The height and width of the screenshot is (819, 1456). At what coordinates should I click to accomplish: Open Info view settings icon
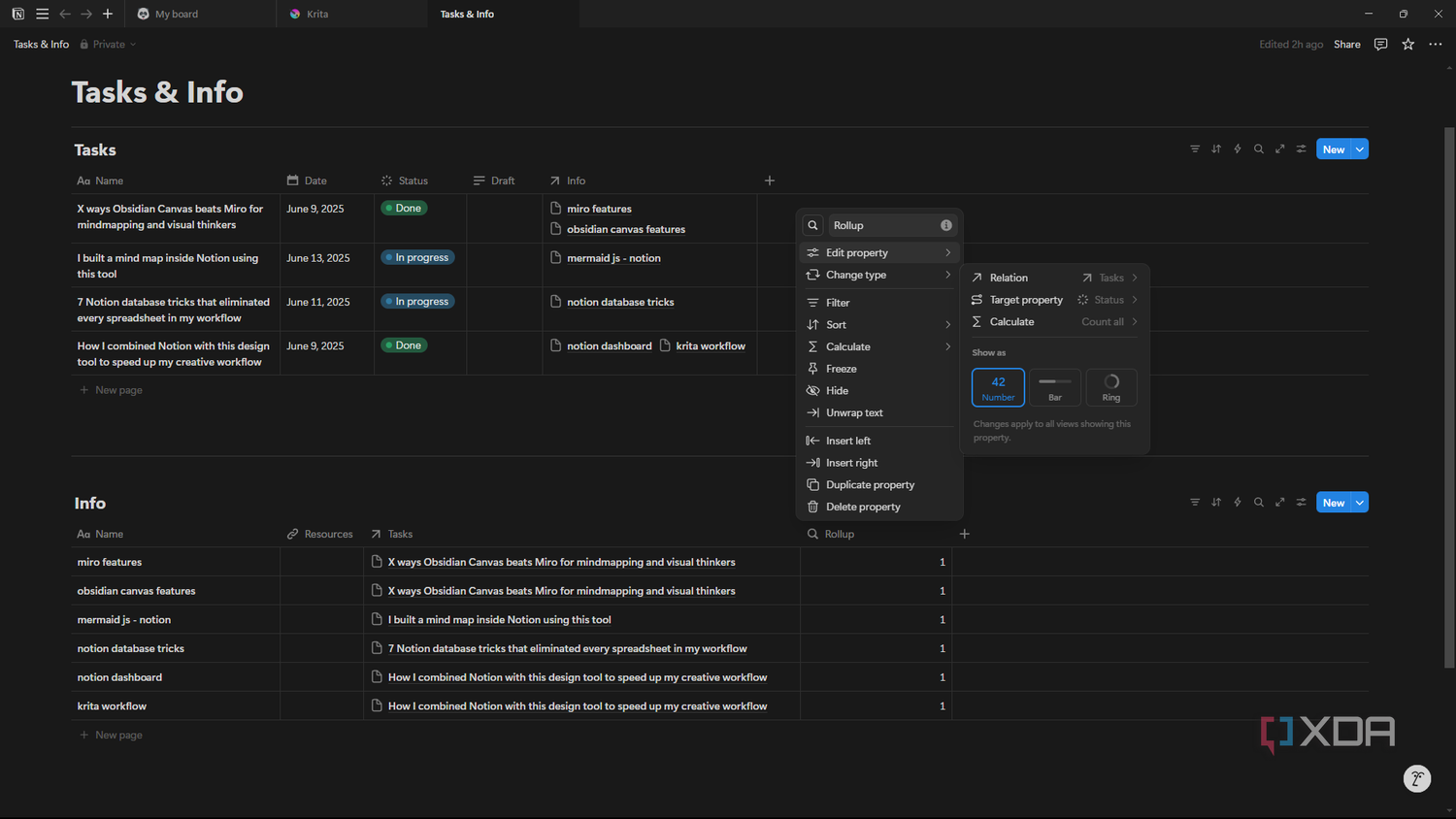[1302, 503]
